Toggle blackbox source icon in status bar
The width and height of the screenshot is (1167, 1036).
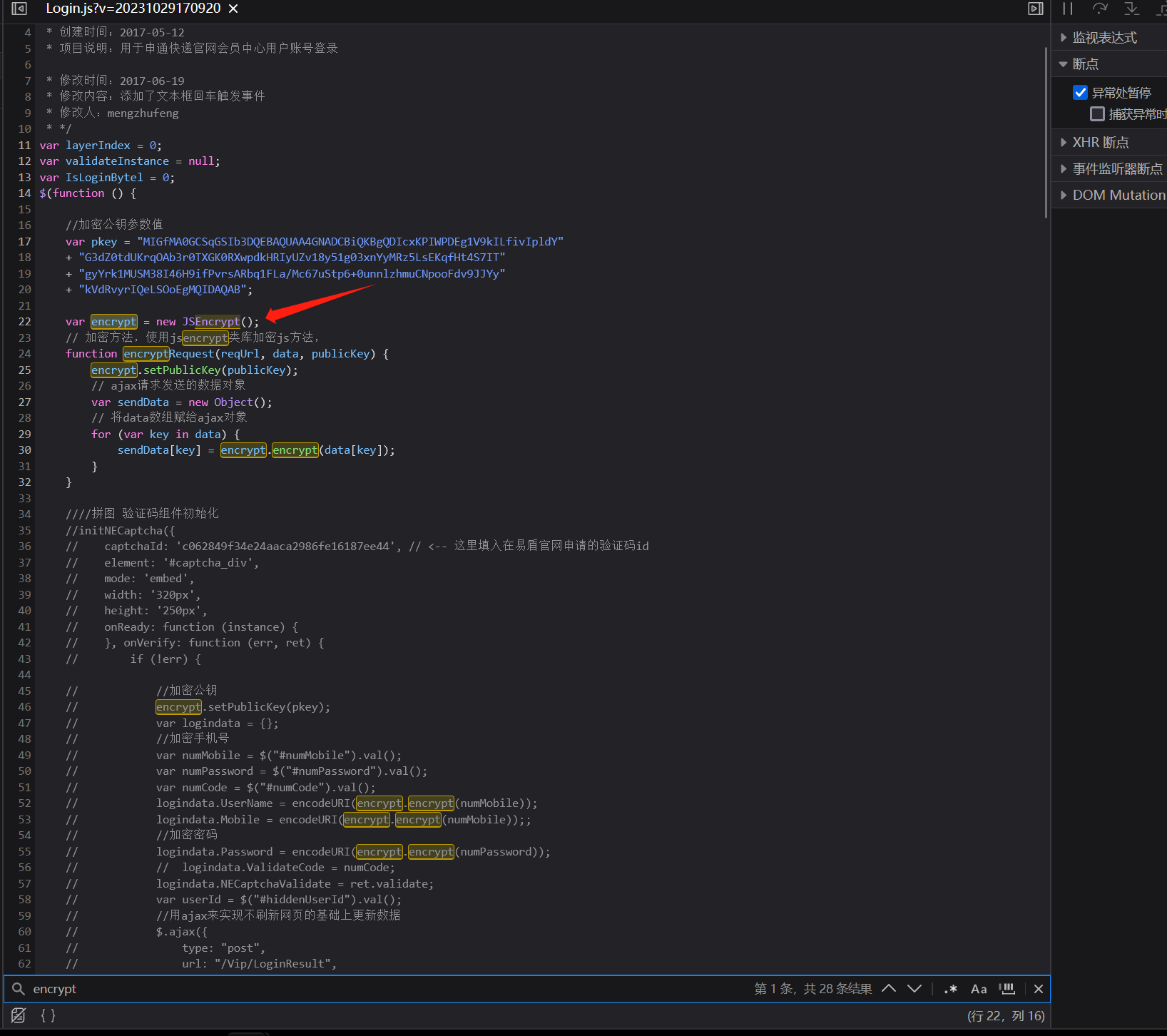[x=19, y=1015]
